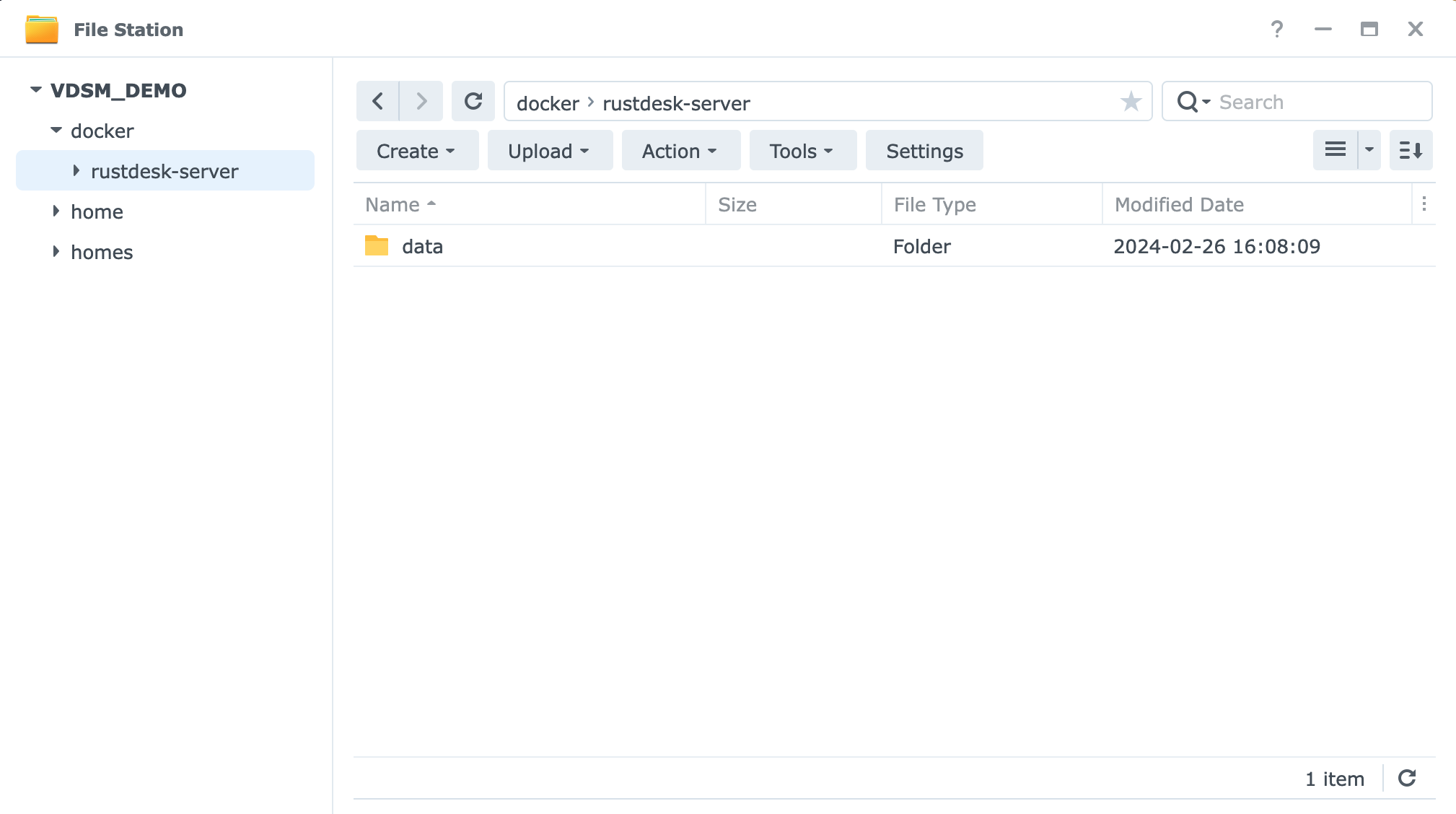Image resolution: width=1456 pixels, height=814 pixels.
Task: Click the refresh icon next to item count
Action: 1407,778
